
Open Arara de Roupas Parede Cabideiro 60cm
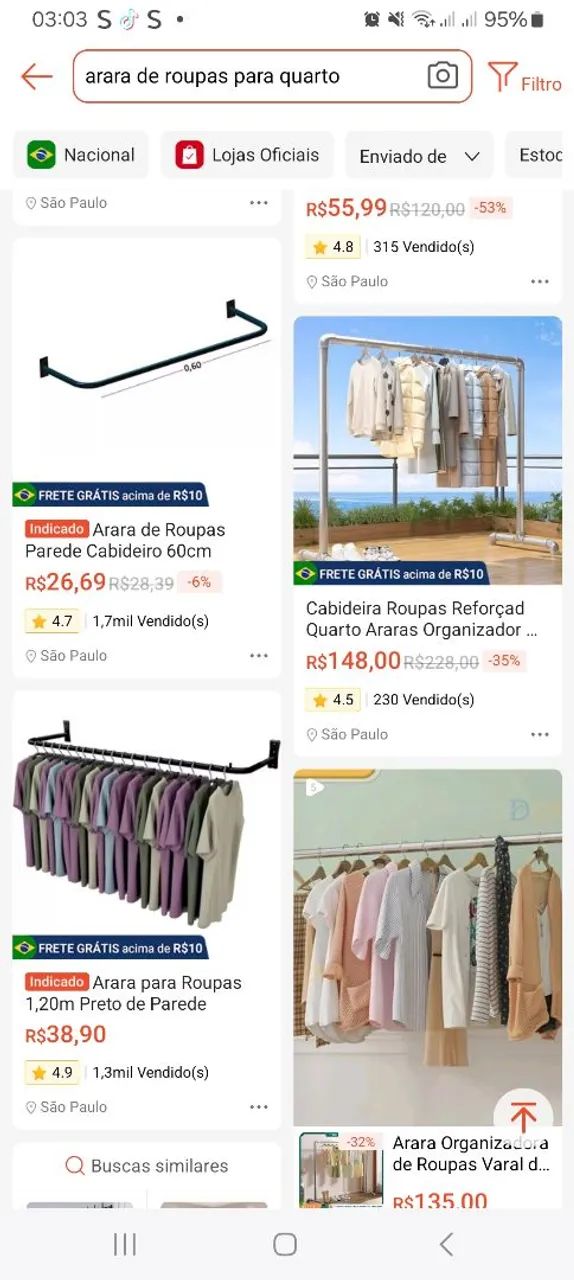(125, 540)
